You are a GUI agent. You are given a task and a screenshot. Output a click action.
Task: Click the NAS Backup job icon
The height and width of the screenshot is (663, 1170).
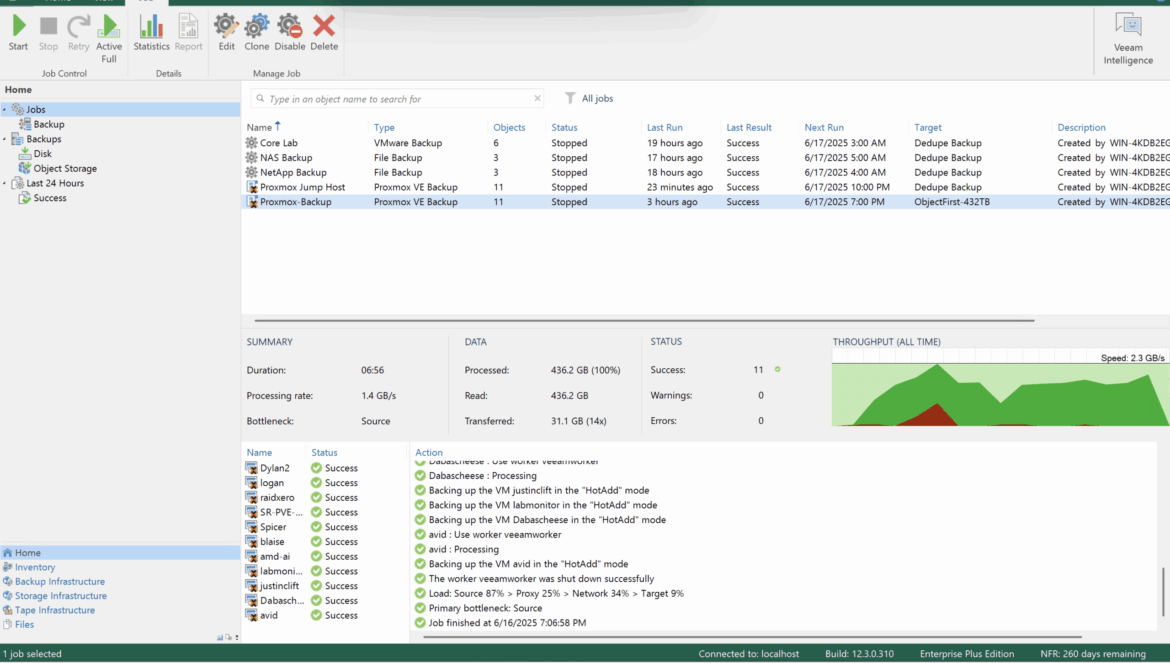[x=251, y=158]
